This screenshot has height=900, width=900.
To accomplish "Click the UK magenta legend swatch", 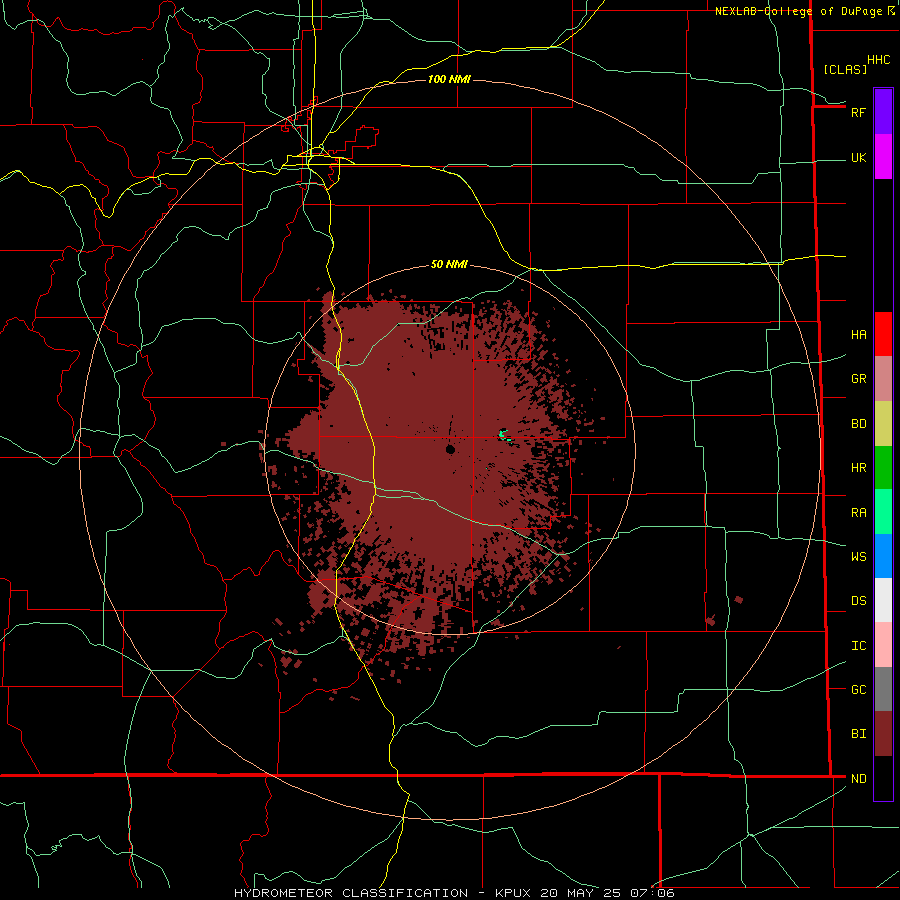I will click(x=883, y=157).
